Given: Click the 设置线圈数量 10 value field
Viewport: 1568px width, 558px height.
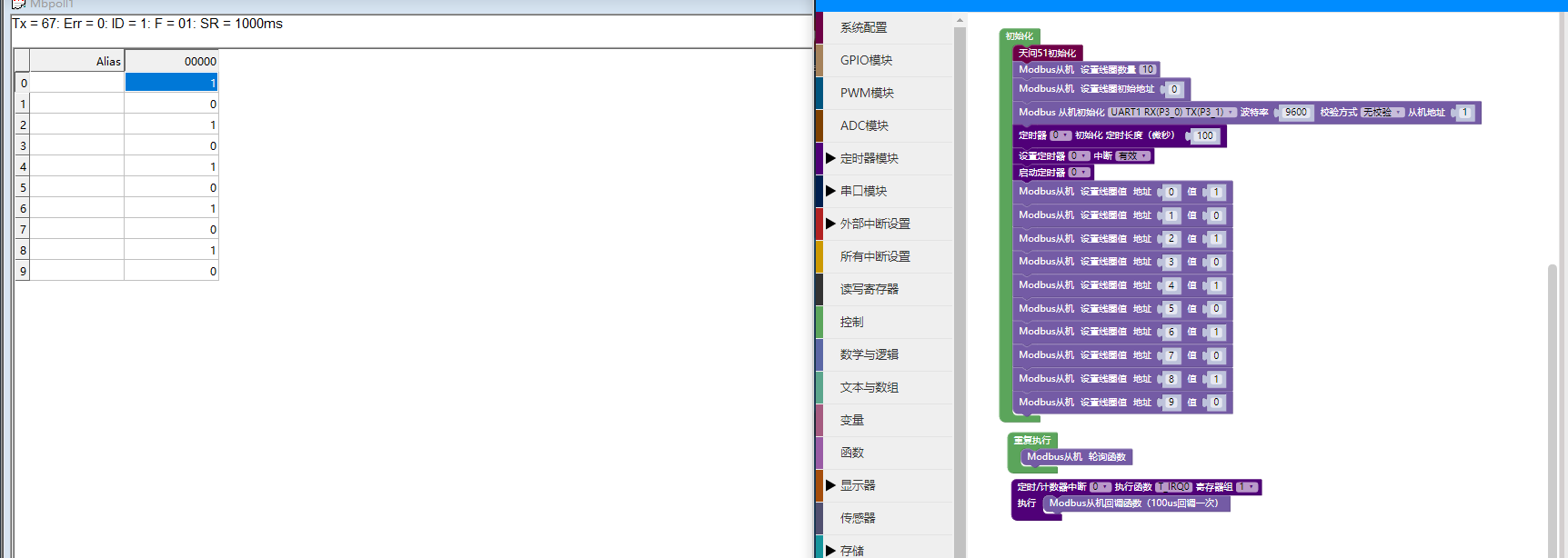Looking at the screenshot, I should (1148, 70).
